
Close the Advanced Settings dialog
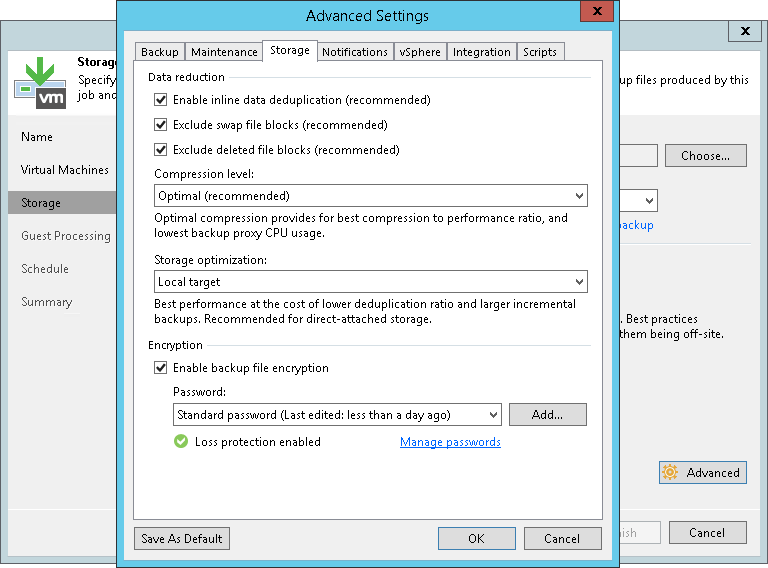tap(597, 13)
